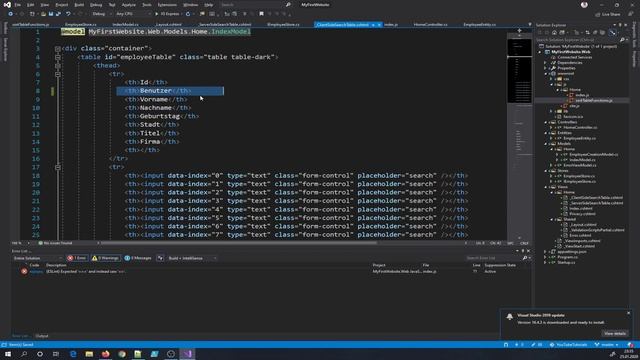Viewport: 640px width, 360px height.
Task: Close the Visual Studio update notification
Action: click(x=629, y=313)
